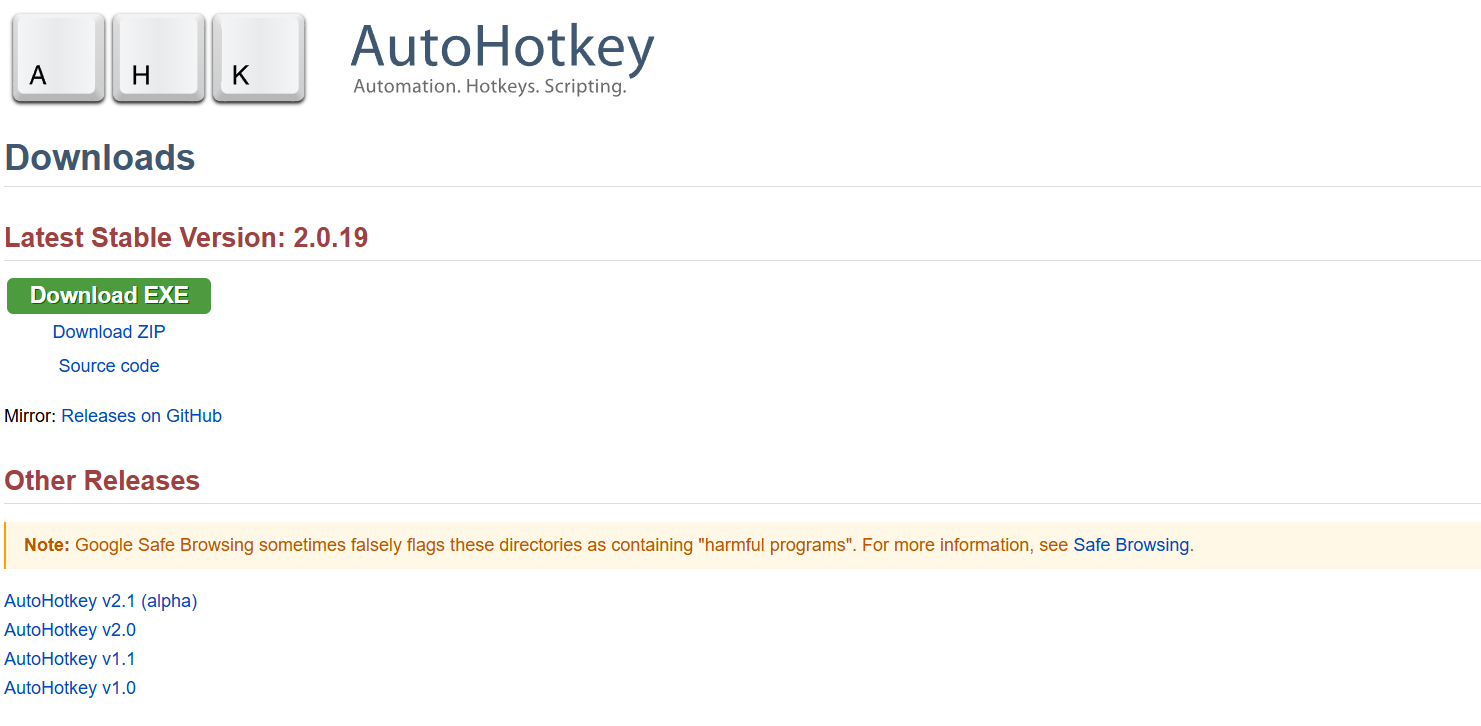Click the 'H' key icon in the logo
Viewport: 1481px width, 726px height.
tap(157, 57)
